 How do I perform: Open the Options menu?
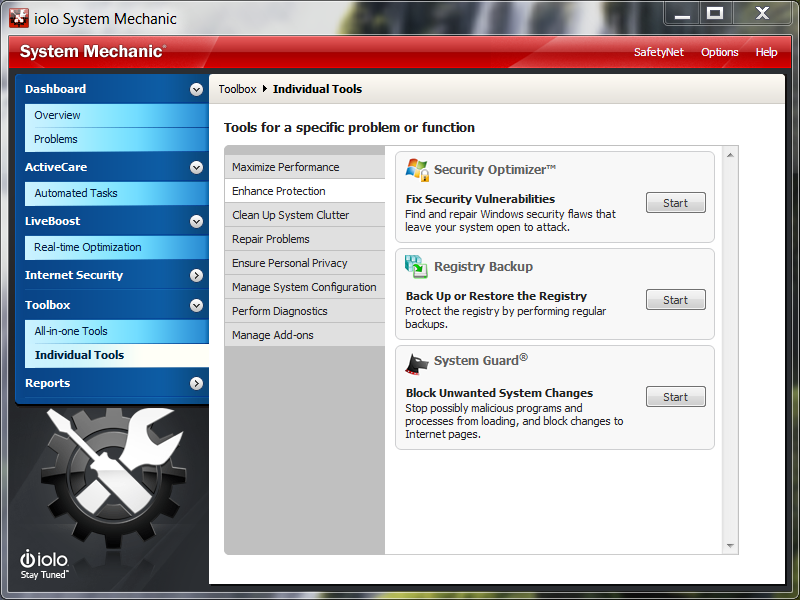click(719, 52)
